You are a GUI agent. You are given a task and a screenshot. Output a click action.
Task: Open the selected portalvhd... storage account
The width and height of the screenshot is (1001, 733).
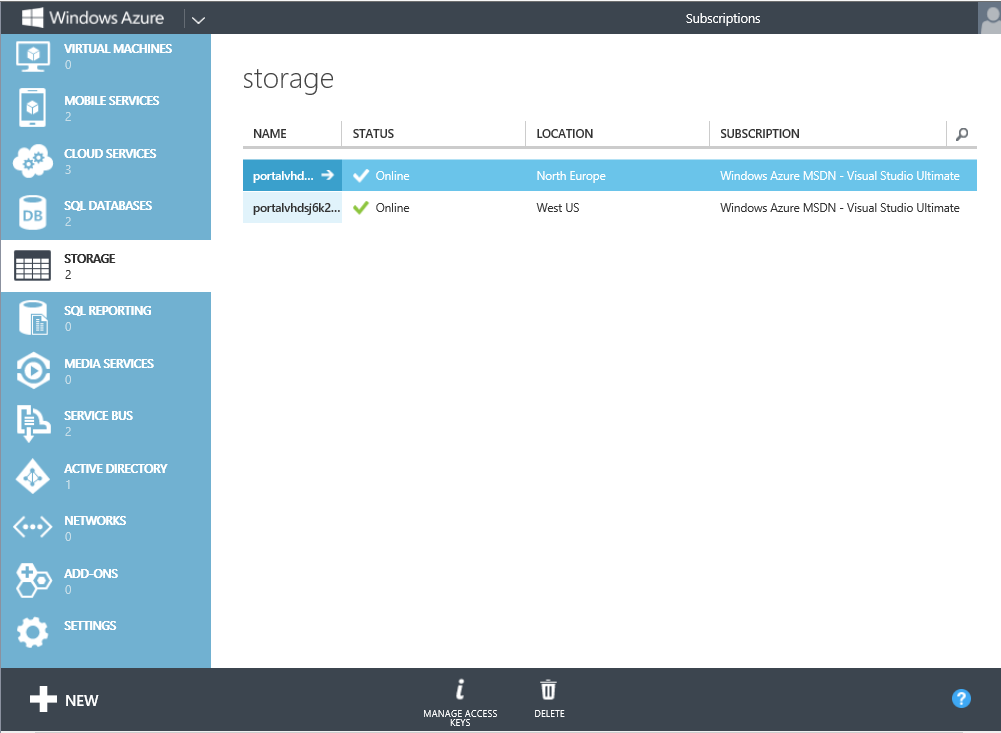(283, 176)
